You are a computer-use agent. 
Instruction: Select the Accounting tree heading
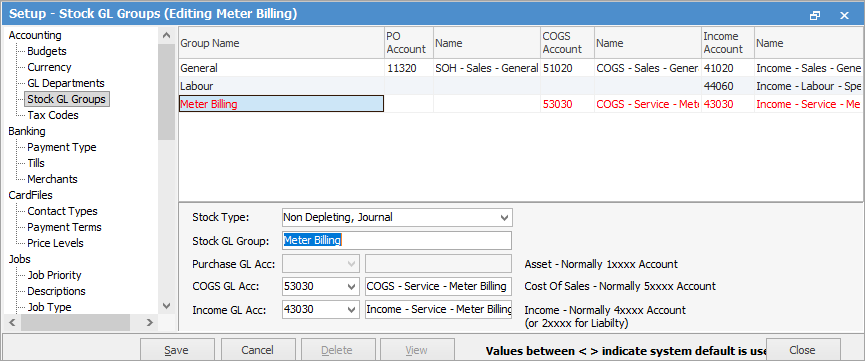pyautogui.click(x=35, y=35)
